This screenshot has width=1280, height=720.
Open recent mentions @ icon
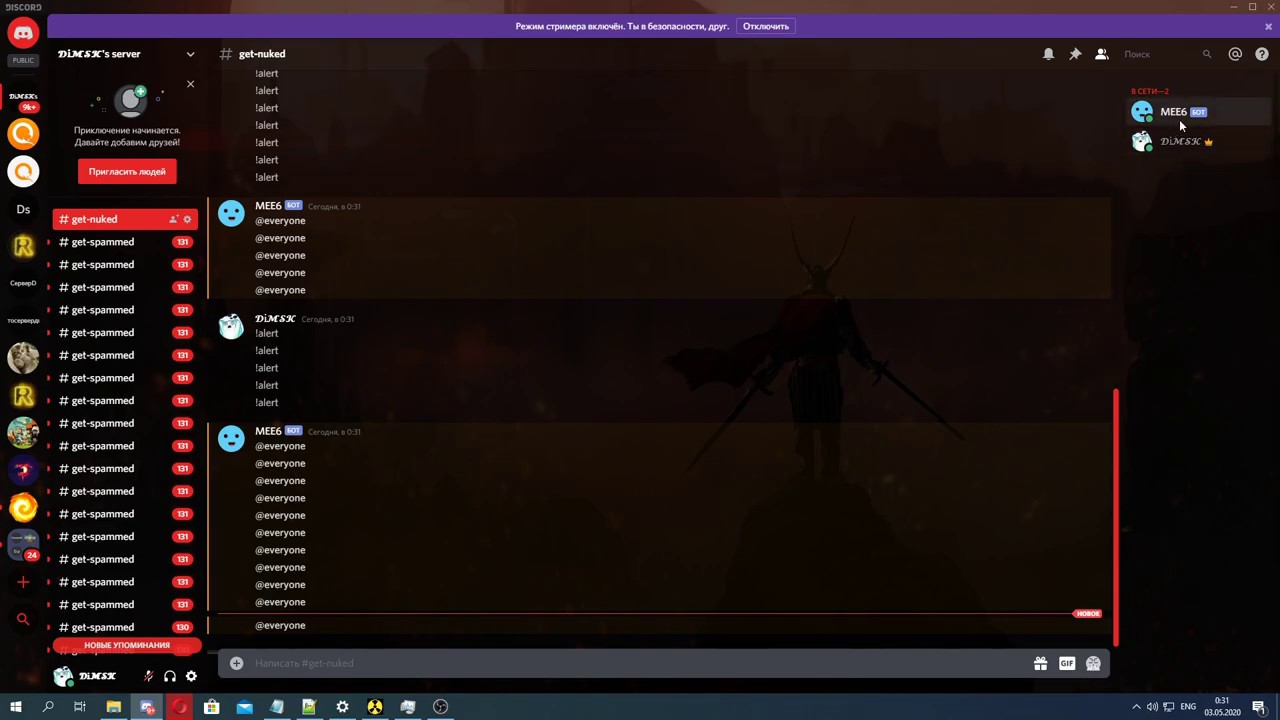(x=1235, y=54)
